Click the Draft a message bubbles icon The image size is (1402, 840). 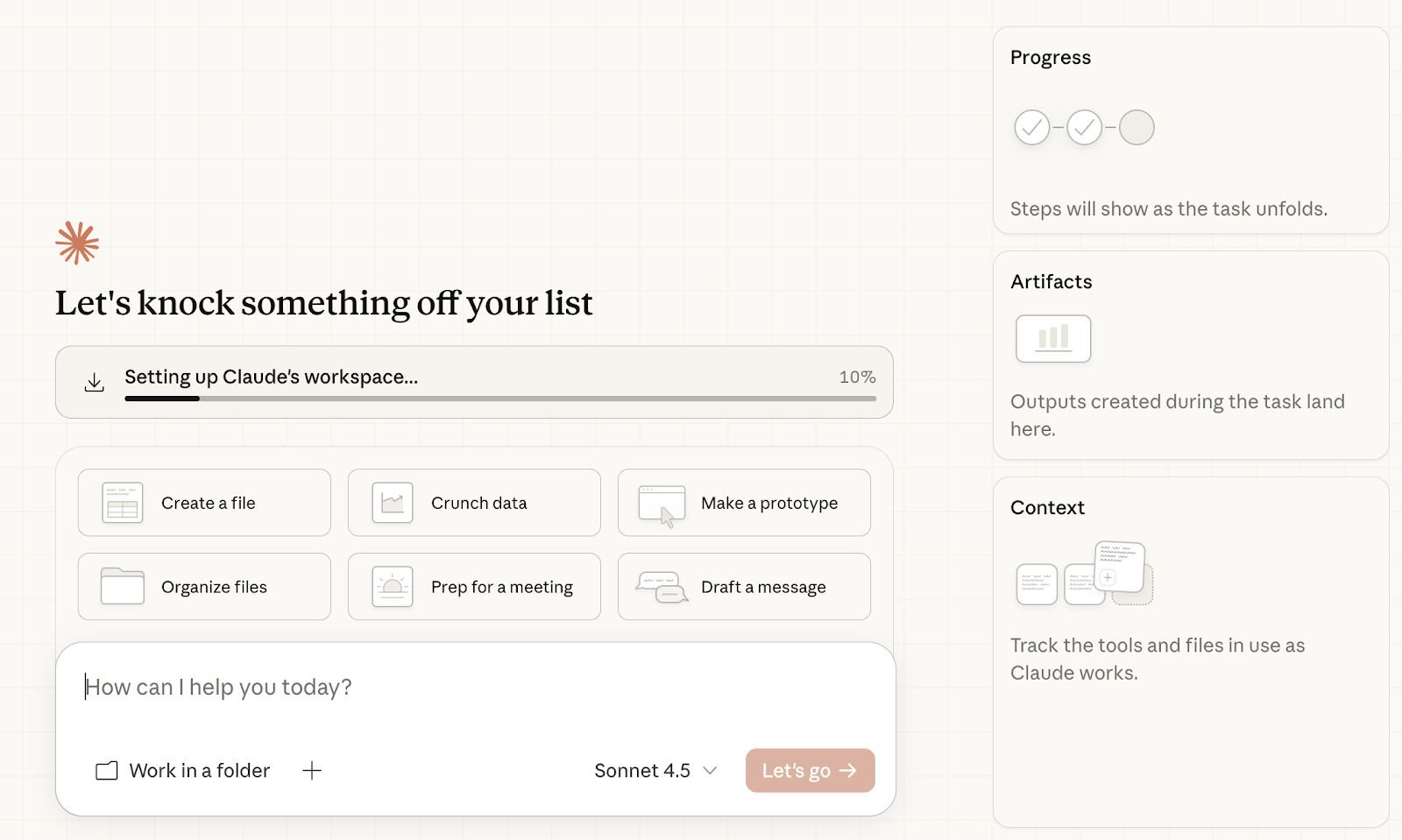(662, 587)
